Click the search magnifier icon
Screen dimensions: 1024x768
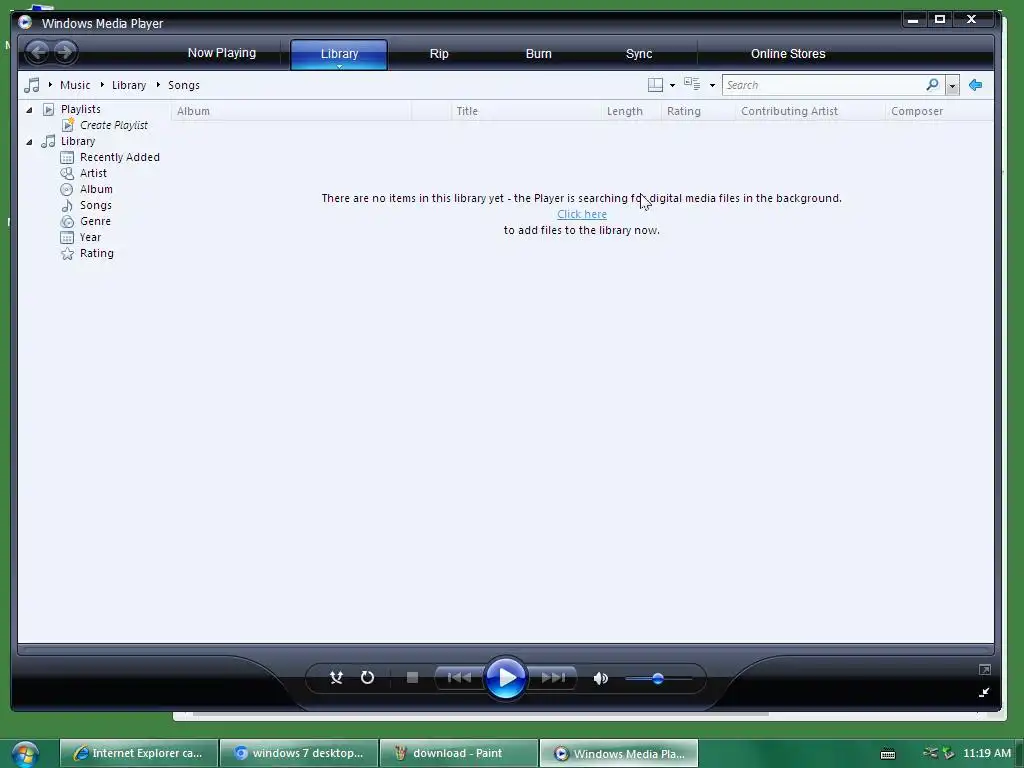(x=933, y=85)
